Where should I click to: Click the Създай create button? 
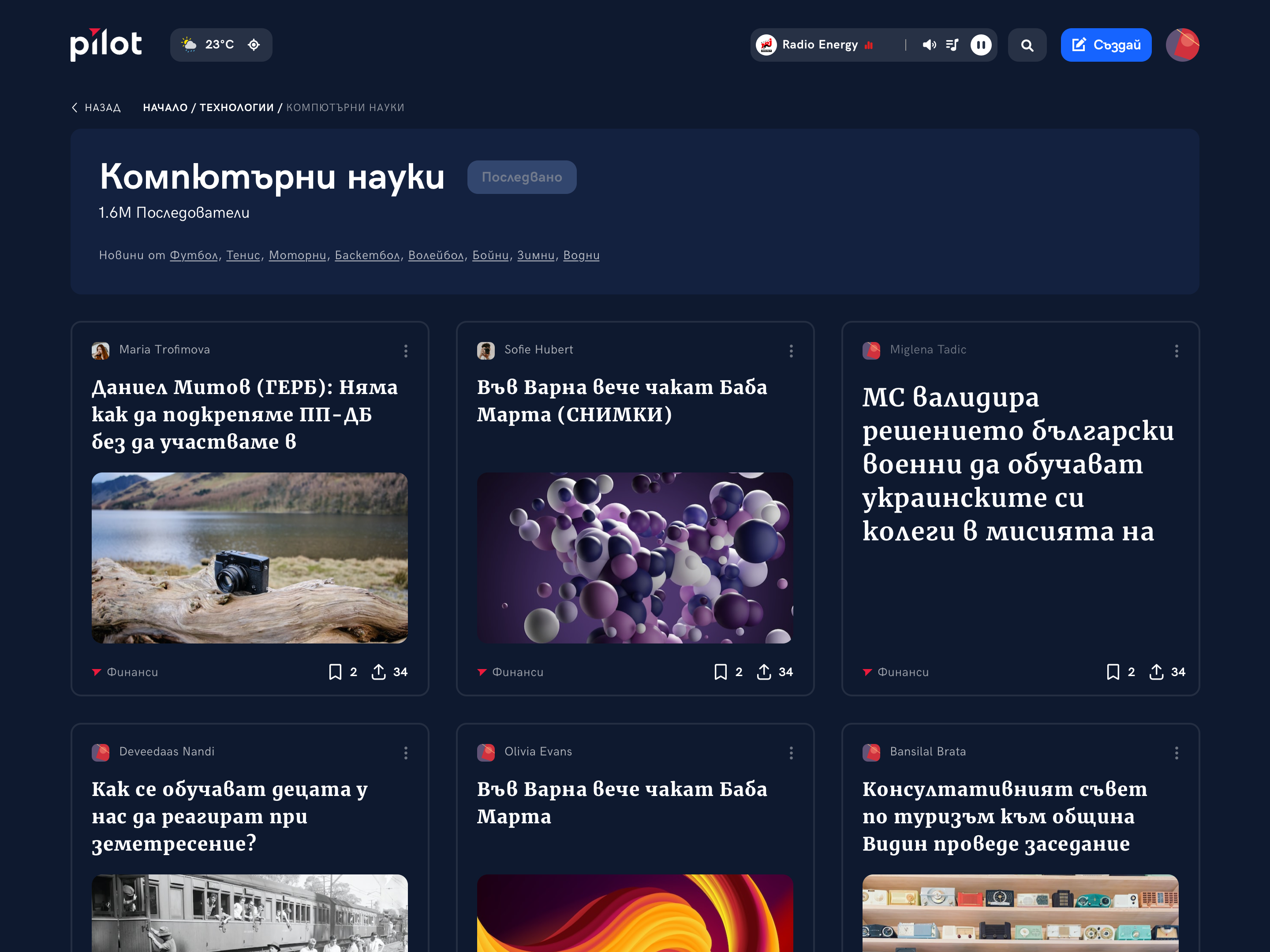(x=1106, y=45)
